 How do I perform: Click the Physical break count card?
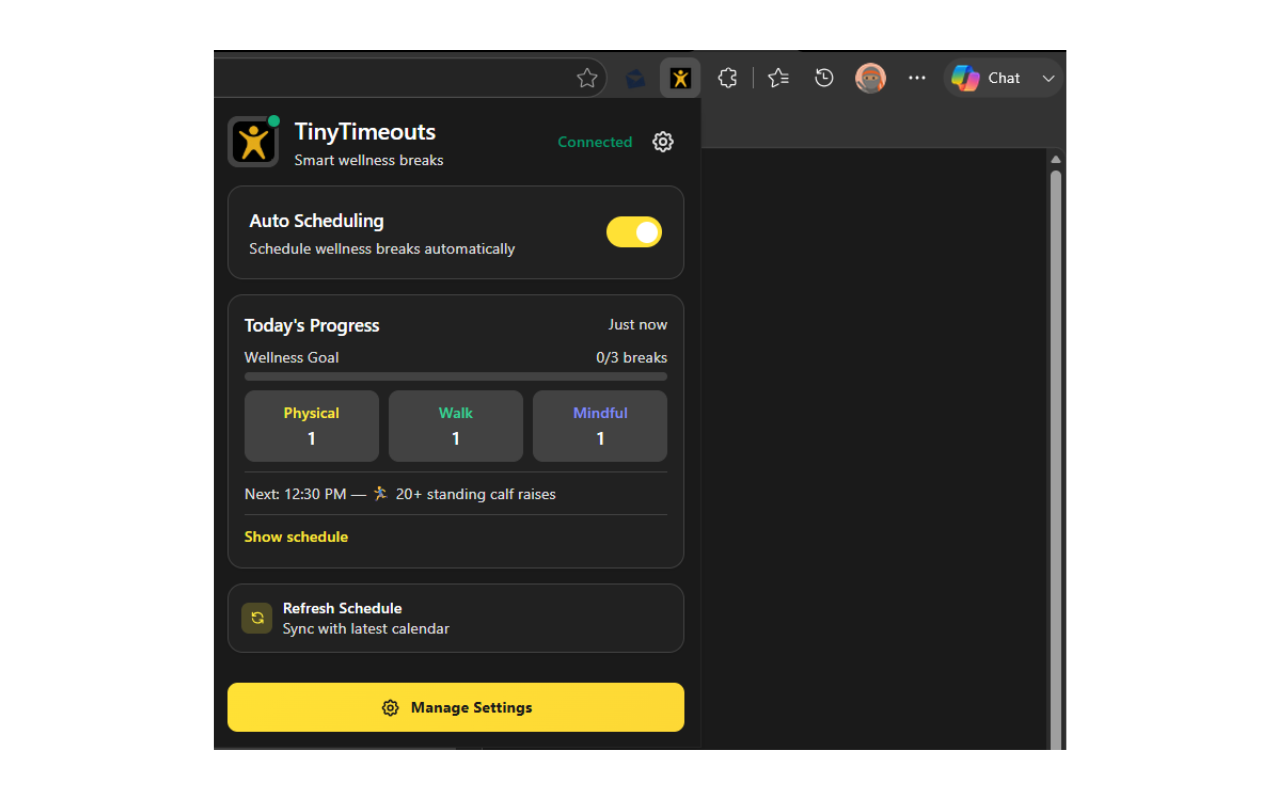pyautogui.click(x=312, y=426)
